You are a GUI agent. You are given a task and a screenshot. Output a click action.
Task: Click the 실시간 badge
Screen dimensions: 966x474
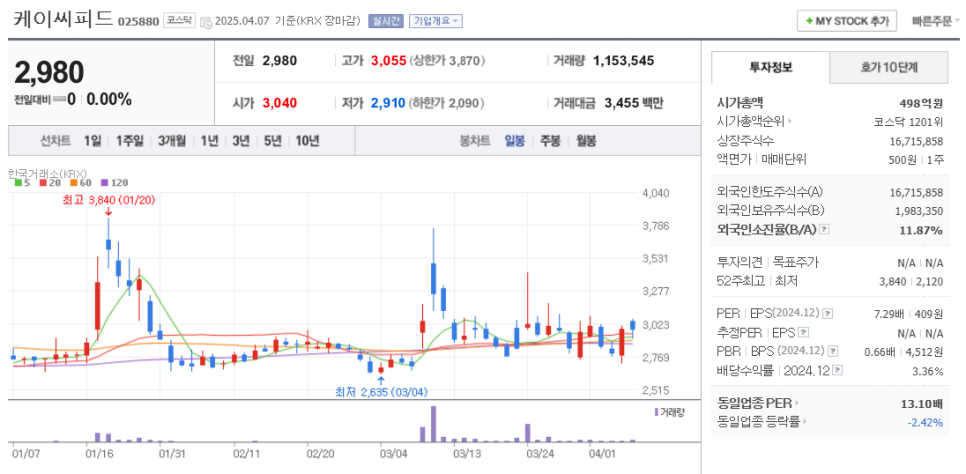[386, 21]
